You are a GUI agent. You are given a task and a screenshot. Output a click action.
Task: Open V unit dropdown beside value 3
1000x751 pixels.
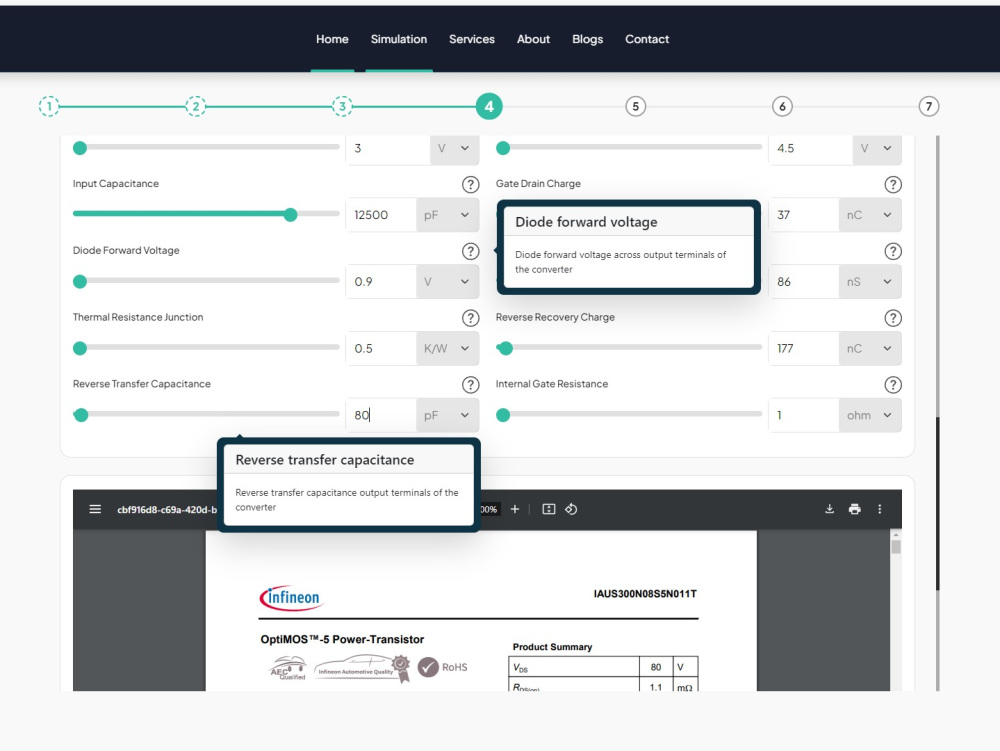[454, 149]
